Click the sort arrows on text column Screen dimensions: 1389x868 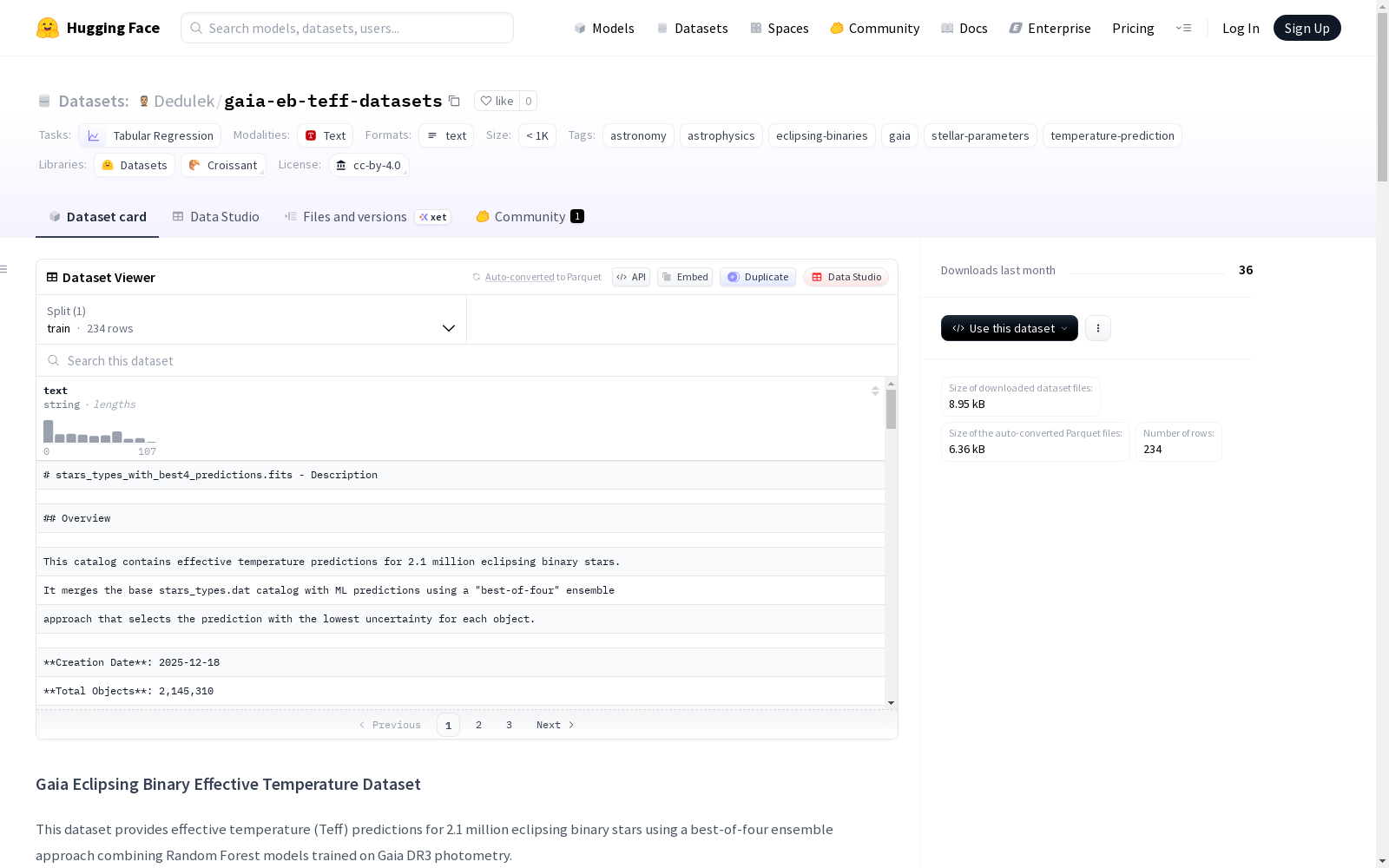875,391
